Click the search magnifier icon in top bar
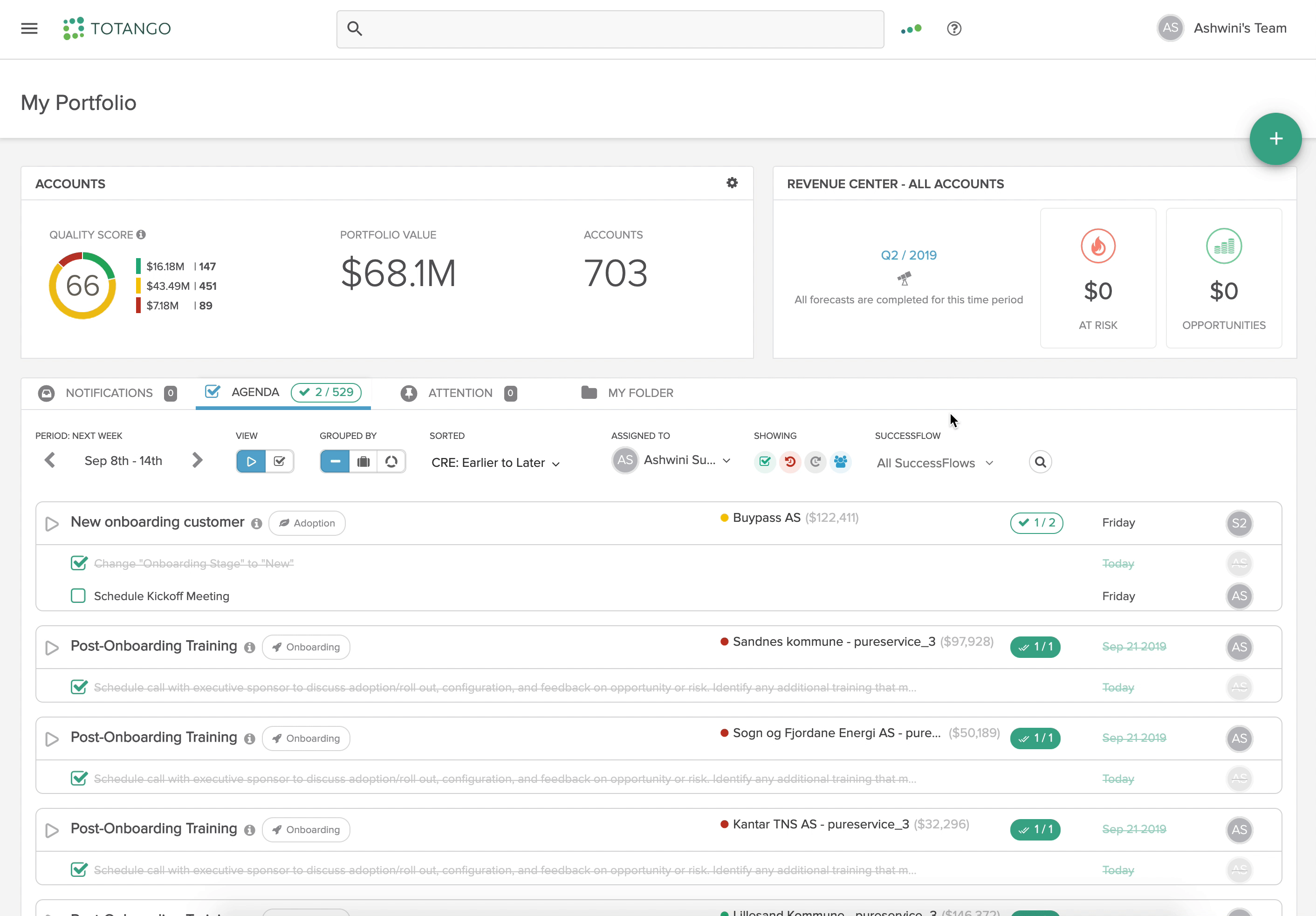 (355, 29)
